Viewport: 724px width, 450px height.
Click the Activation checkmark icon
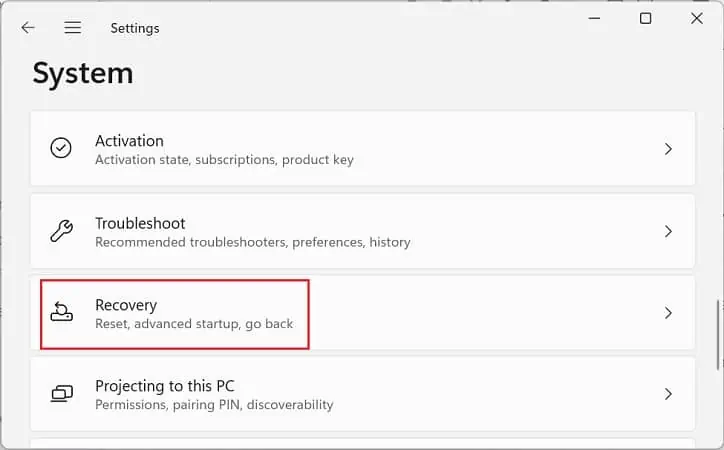(61, 148)
